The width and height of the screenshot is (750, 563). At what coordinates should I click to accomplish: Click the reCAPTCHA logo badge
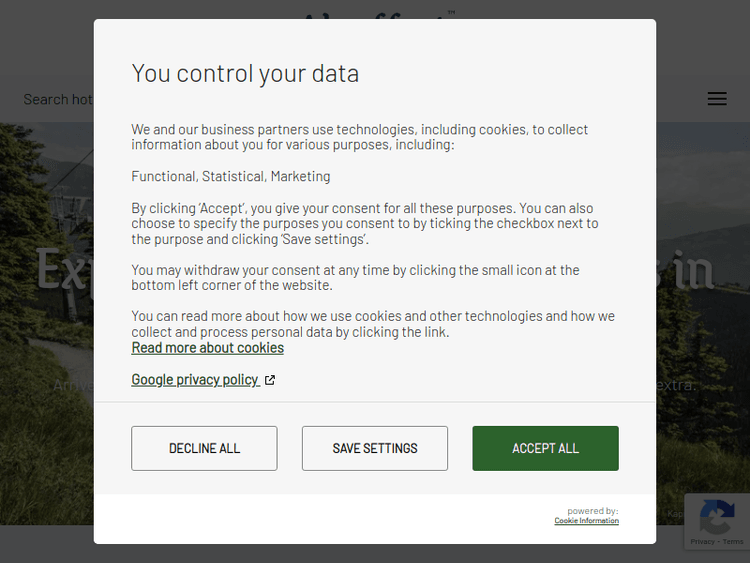[x=716, y=517]
